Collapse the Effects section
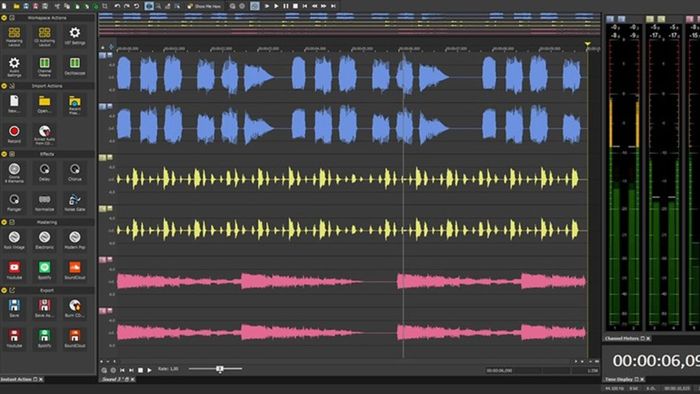 point(4,154)
